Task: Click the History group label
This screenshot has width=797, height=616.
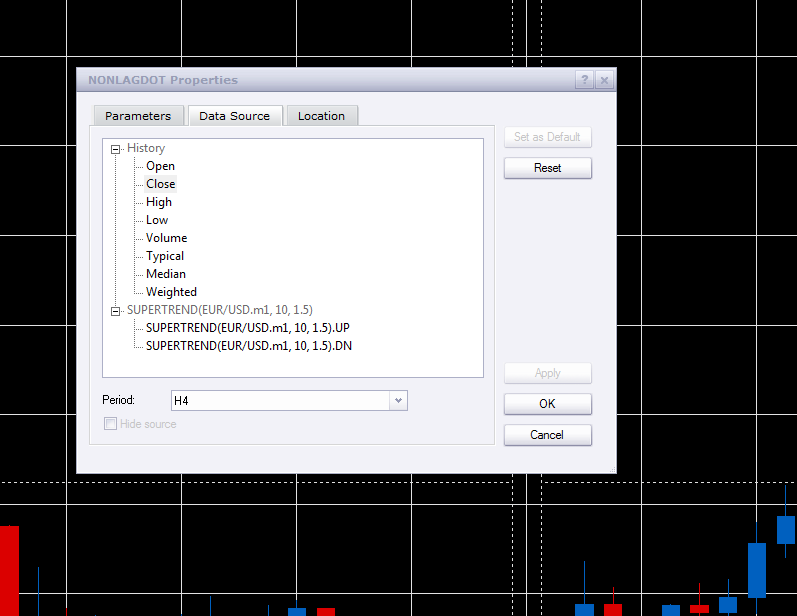Action: pyautogui.click(x=146, y=148)
